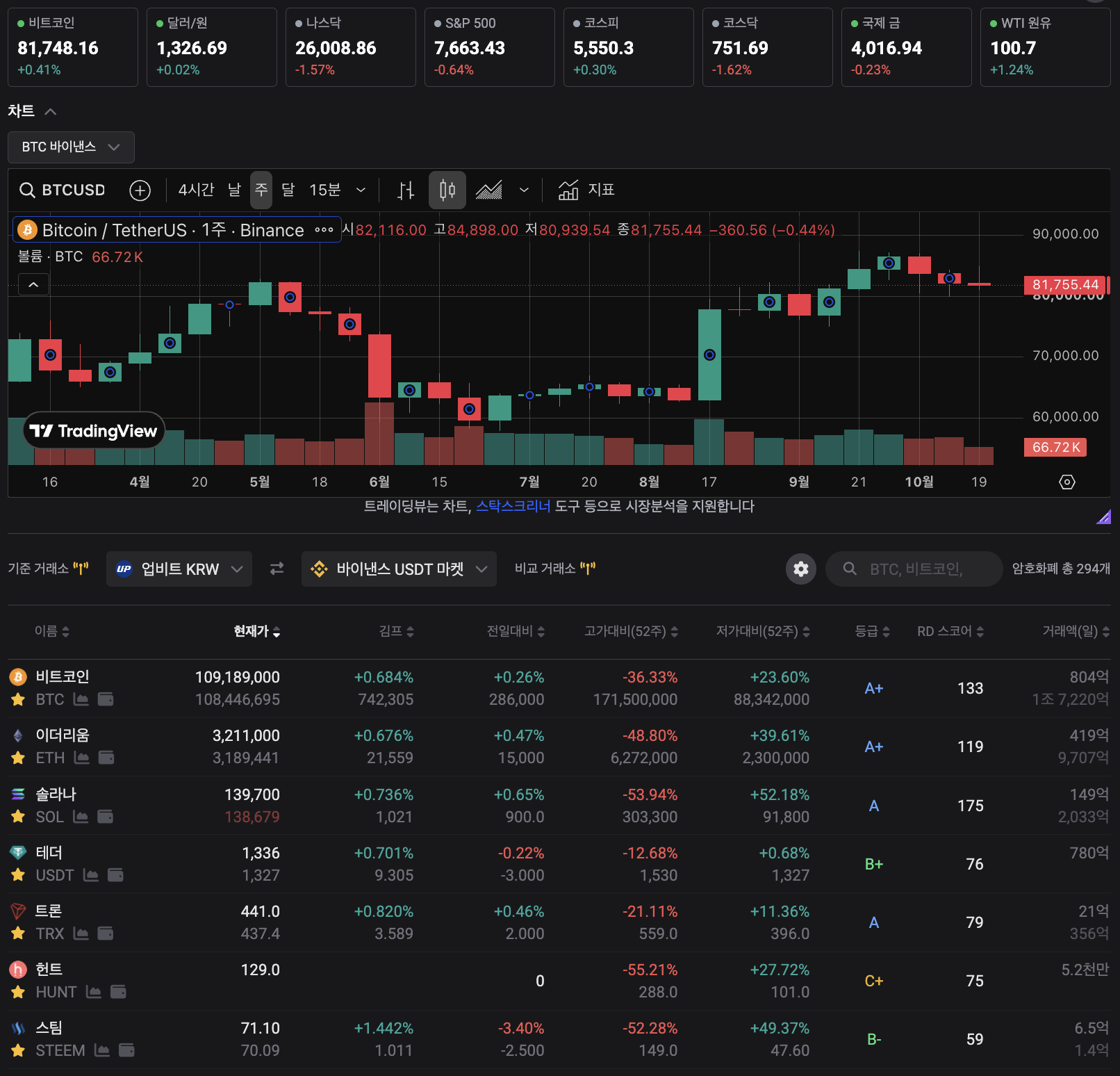Toggle the favorite star for 솔라나
Screen dimensions: 1120x1076
18,817
